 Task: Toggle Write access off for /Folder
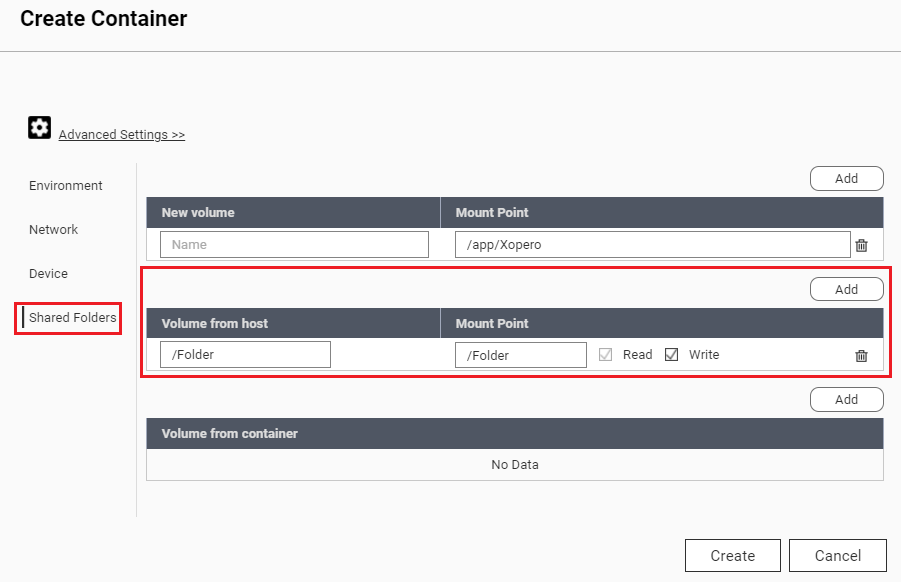(671, 354)
